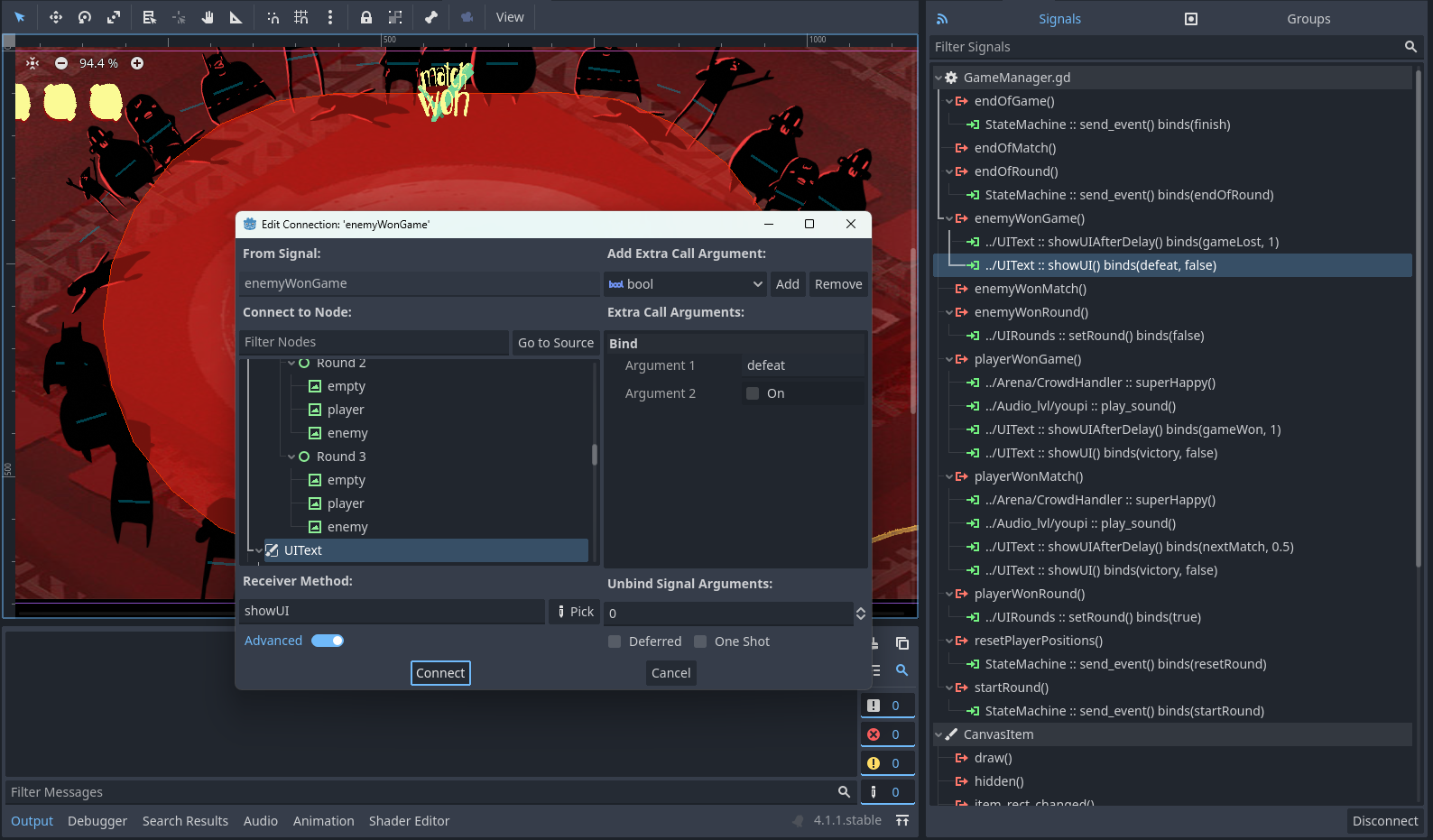
Task: Collapse the playerWonGame() signal entry
Action: click(x=949, y=359)
